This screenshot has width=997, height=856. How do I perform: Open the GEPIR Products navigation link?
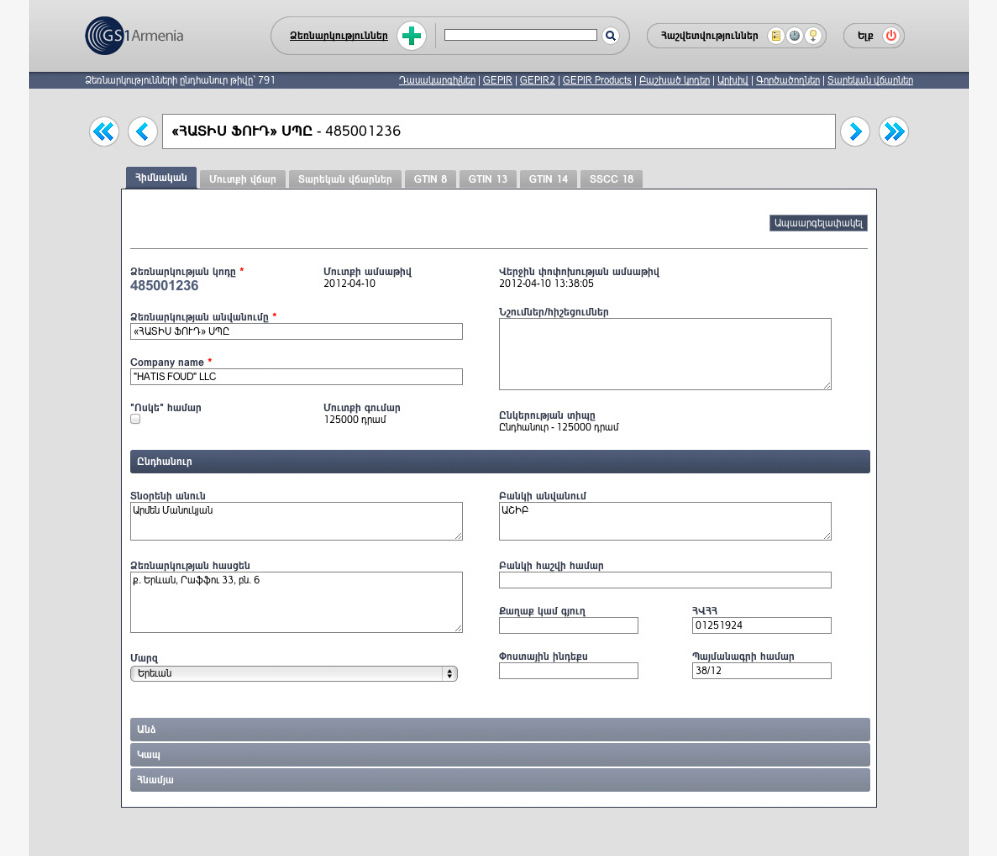pos(597,80)
